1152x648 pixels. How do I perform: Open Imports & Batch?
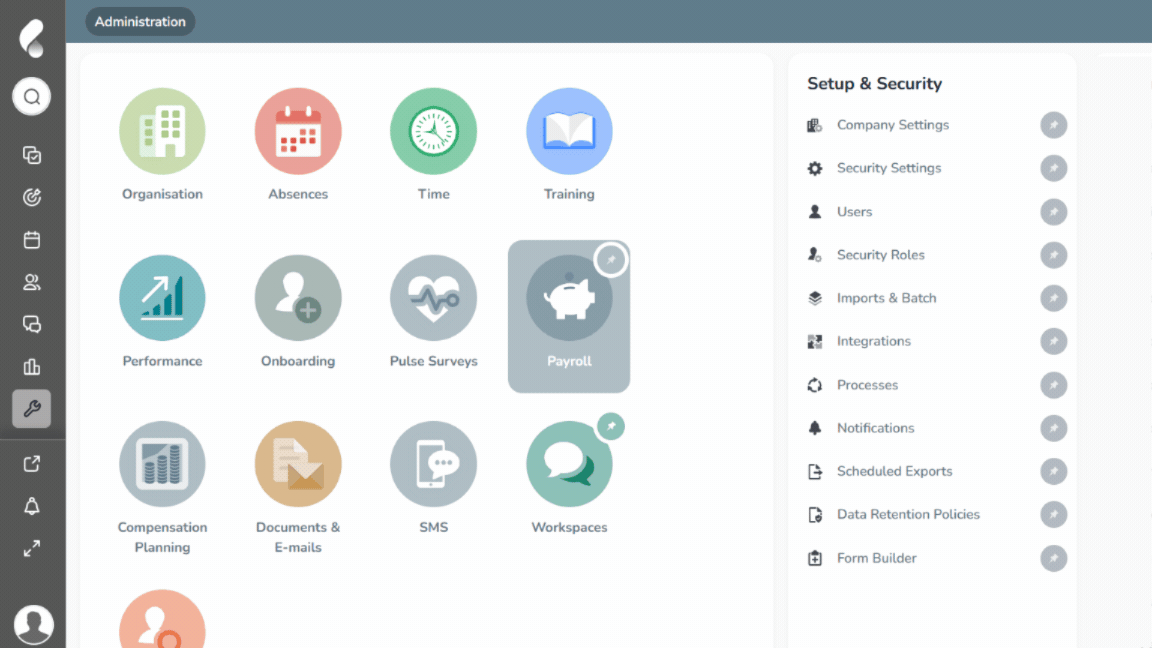pos(886,298)
